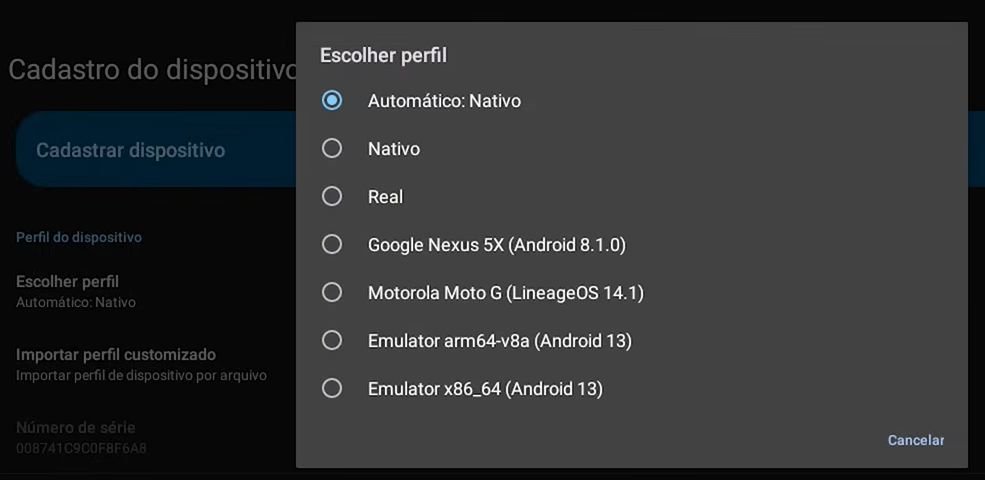Screen dimensions: 985x480
Task: Select the Real profile radio button
Action: [x=332, y=197]
